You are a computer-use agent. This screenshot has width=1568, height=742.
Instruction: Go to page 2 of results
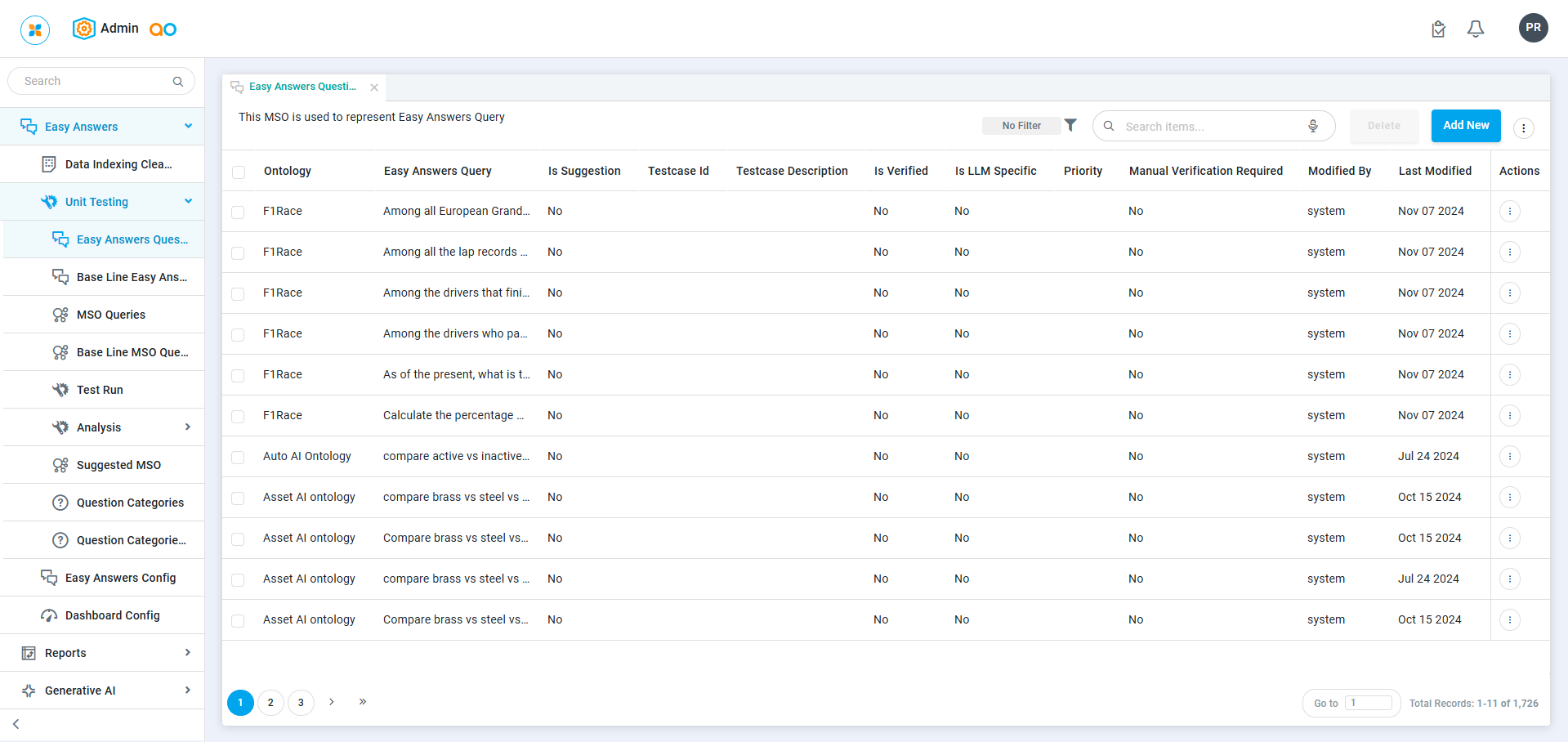pos(270,703)
